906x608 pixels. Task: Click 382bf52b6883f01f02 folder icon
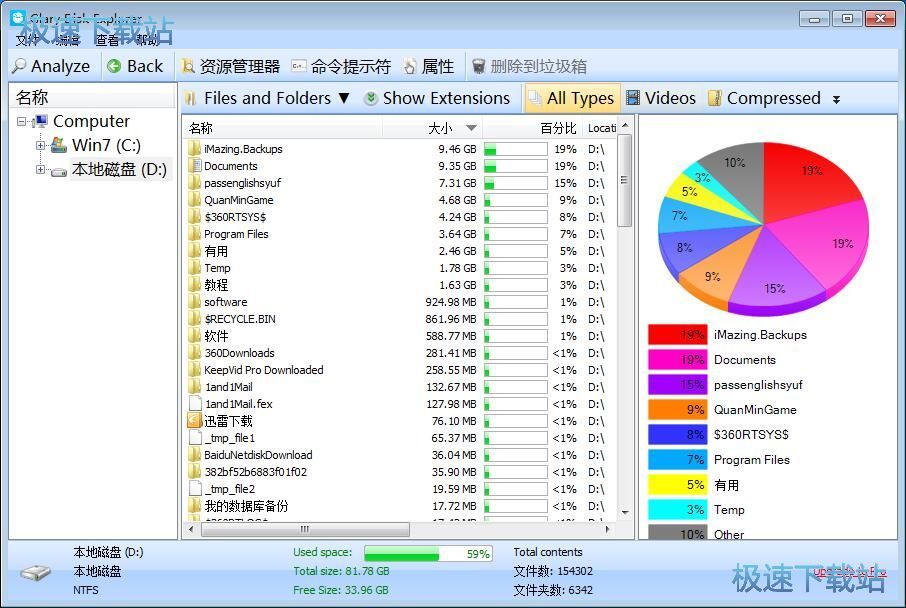coord(195,472)
